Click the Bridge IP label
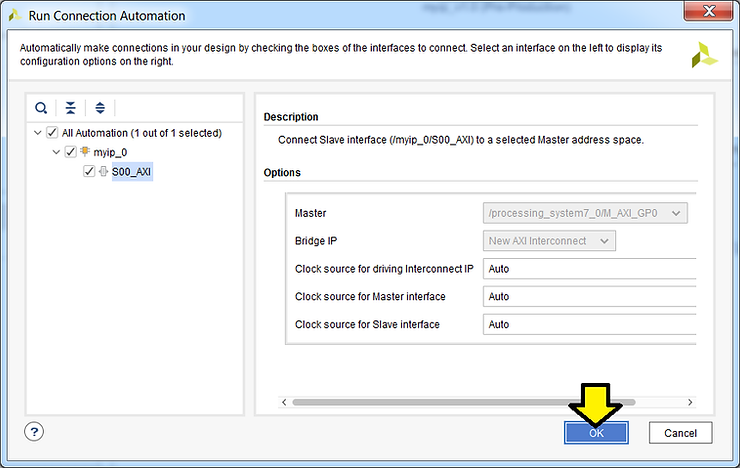Image resolution: width=740 pixels, height=468 pixels. 316,241
